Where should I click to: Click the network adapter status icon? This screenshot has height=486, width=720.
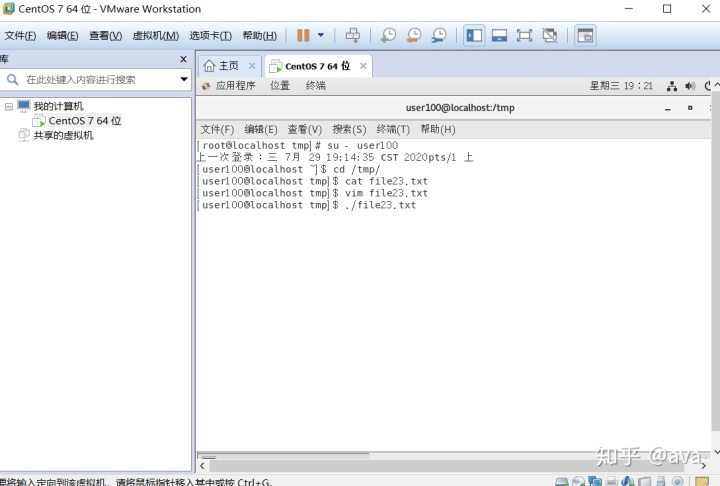point(595,480)
